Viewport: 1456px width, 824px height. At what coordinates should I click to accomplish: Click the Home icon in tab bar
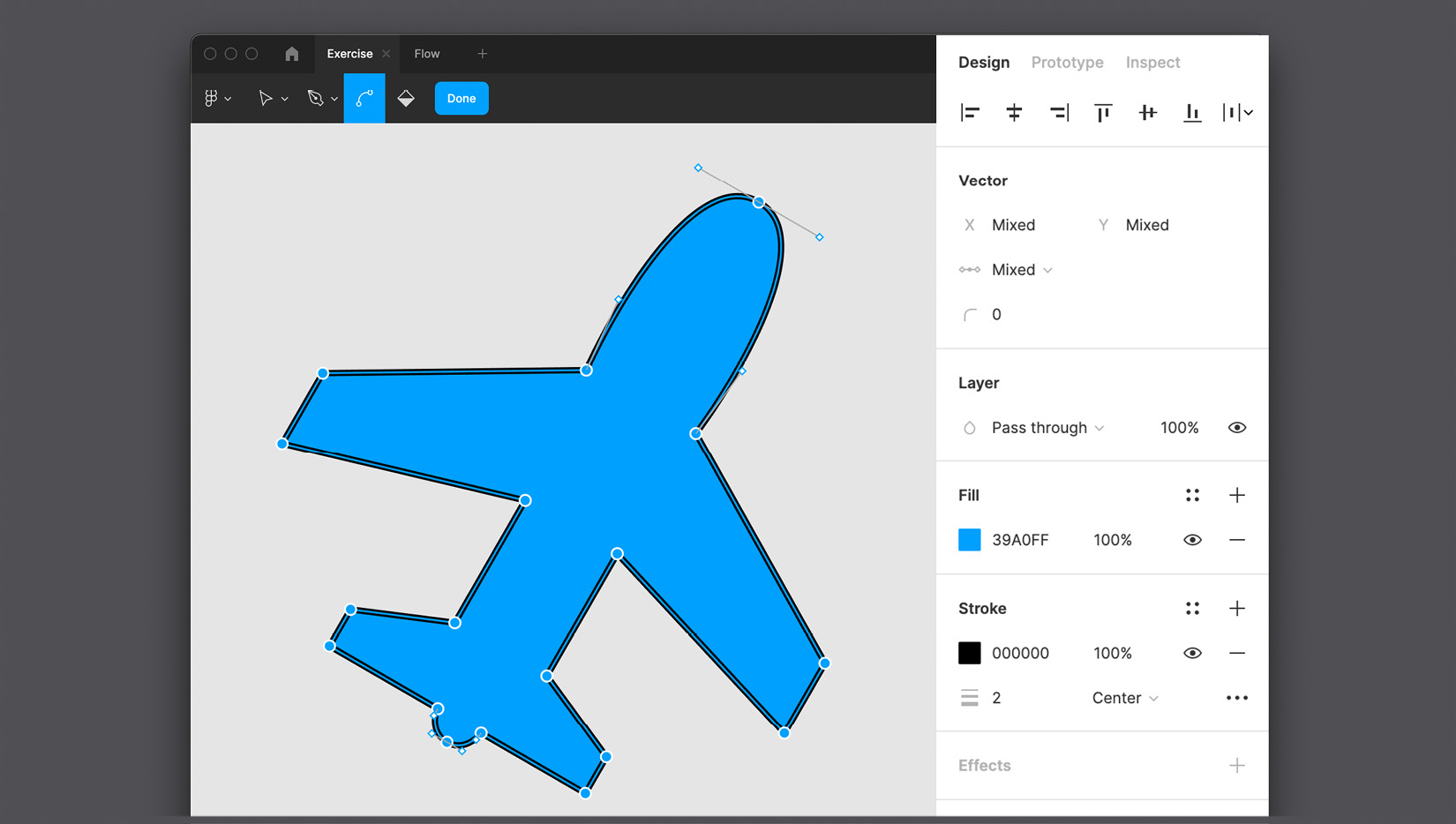click(292, 54)
